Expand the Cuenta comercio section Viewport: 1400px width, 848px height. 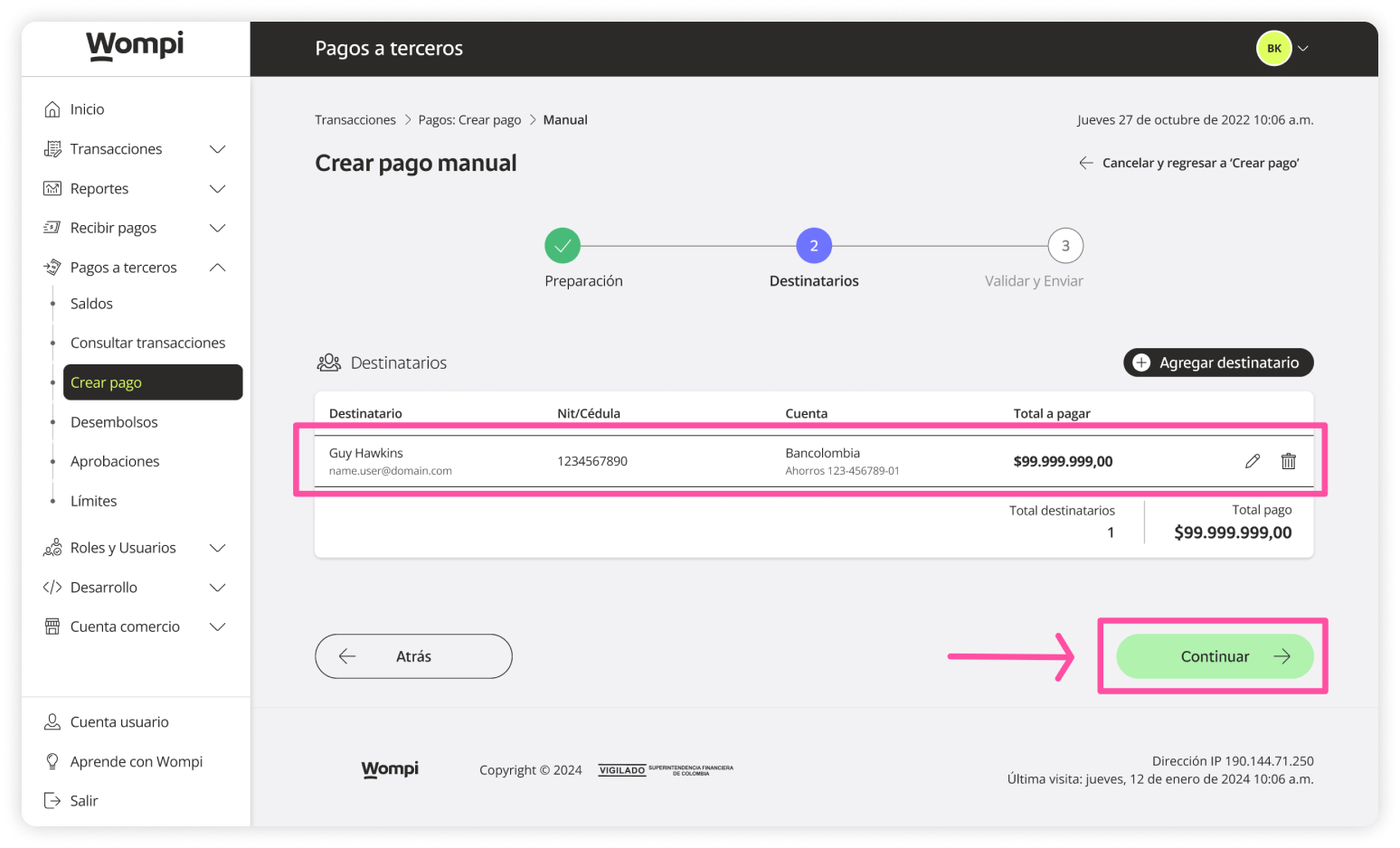coord(217,626)
